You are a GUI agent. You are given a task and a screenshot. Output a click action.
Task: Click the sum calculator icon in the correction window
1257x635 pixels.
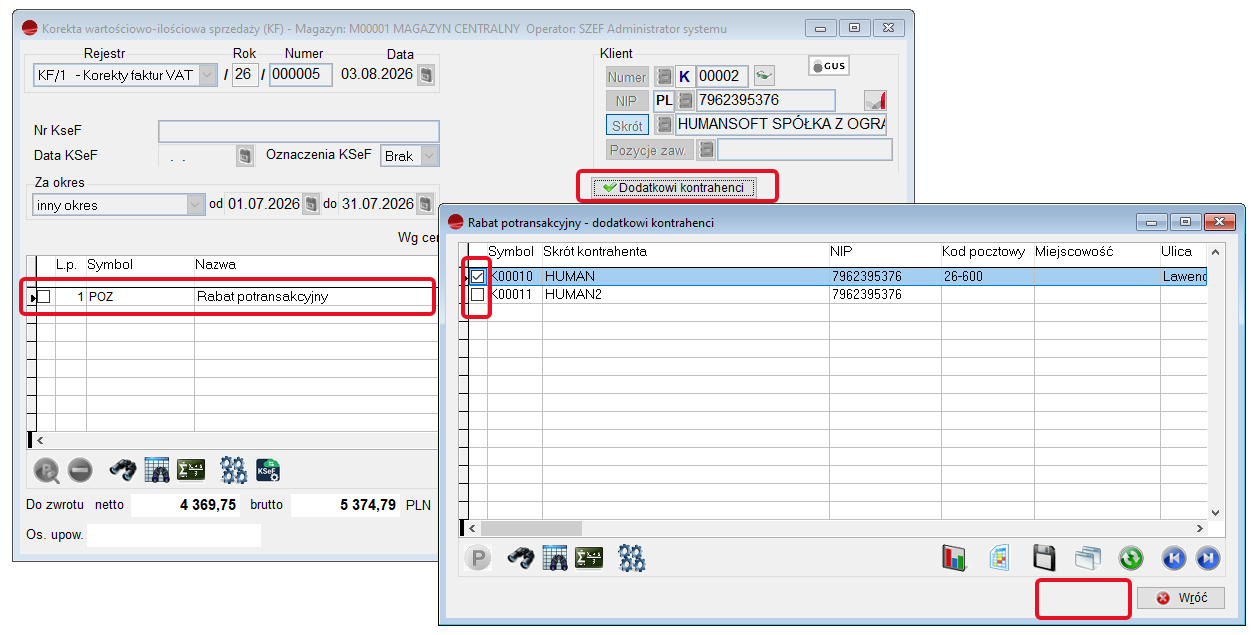[x=191, y=469]
